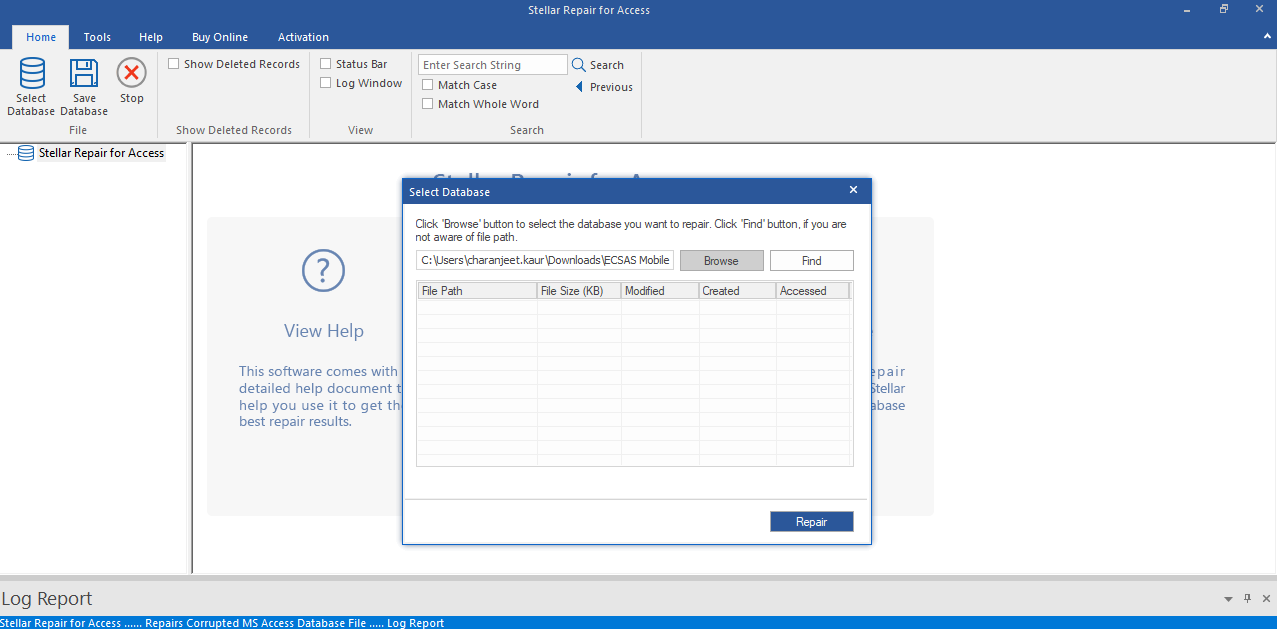Close the Select Database dialog
Viewport: 1277px width, 631px height.
coord(853,190)
